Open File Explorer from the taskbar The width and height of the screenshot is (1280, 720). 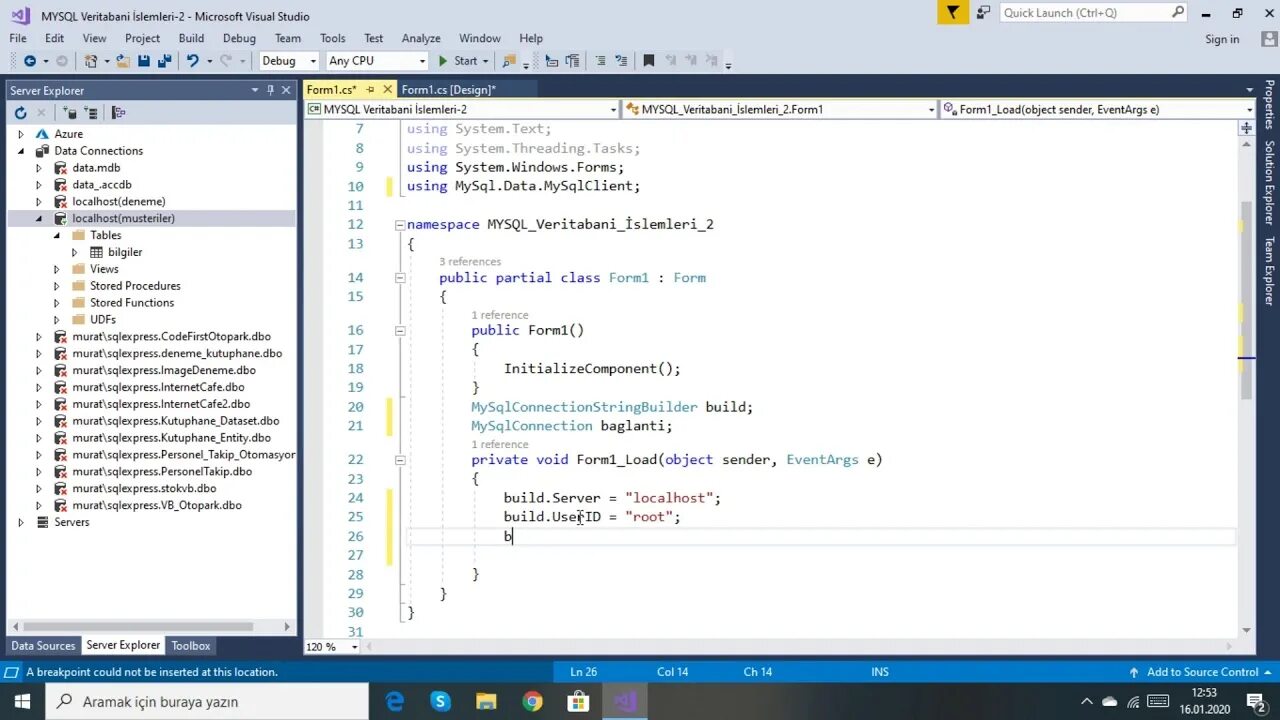486,701
